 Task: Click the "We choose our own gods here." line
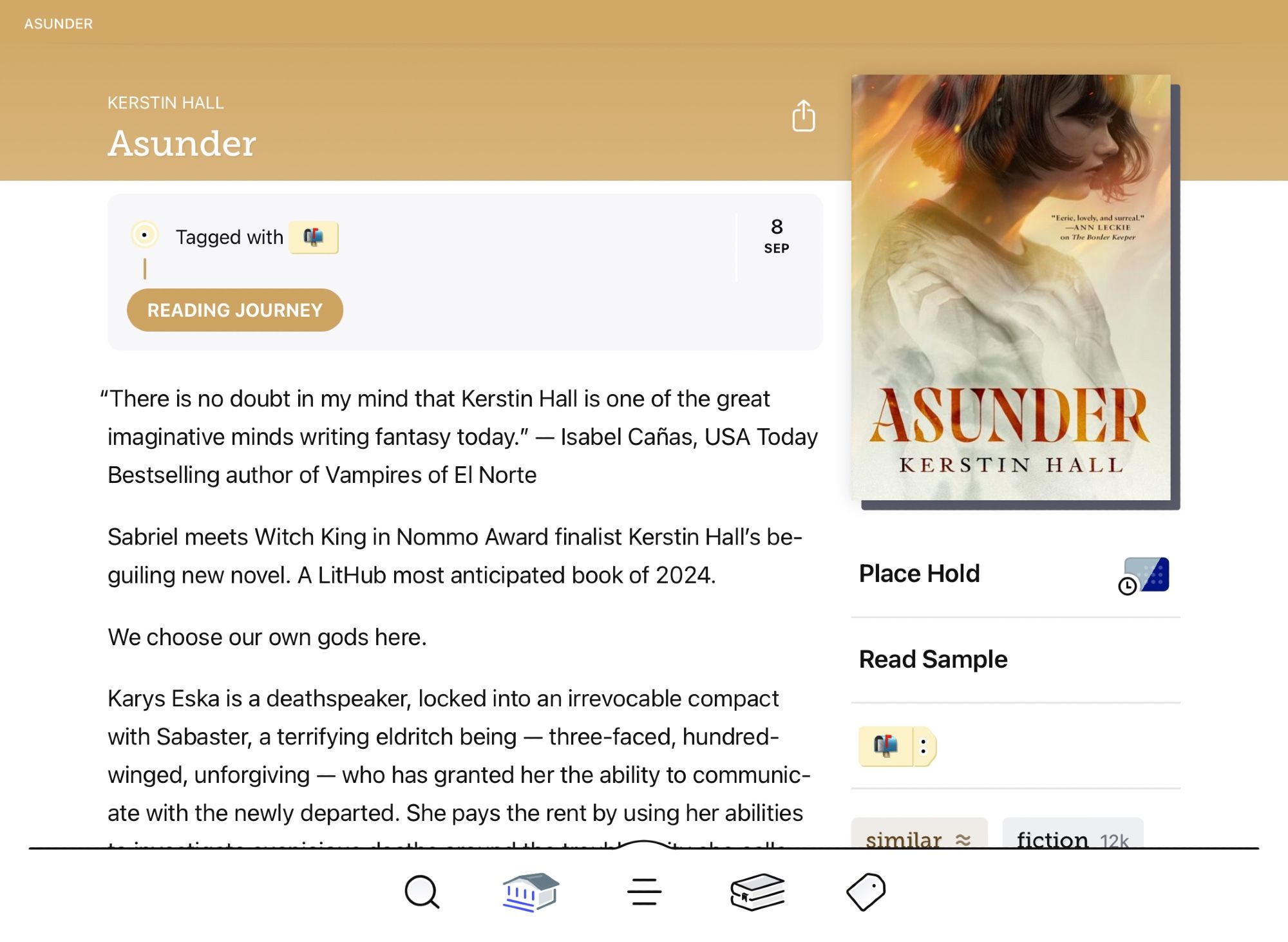267,637
